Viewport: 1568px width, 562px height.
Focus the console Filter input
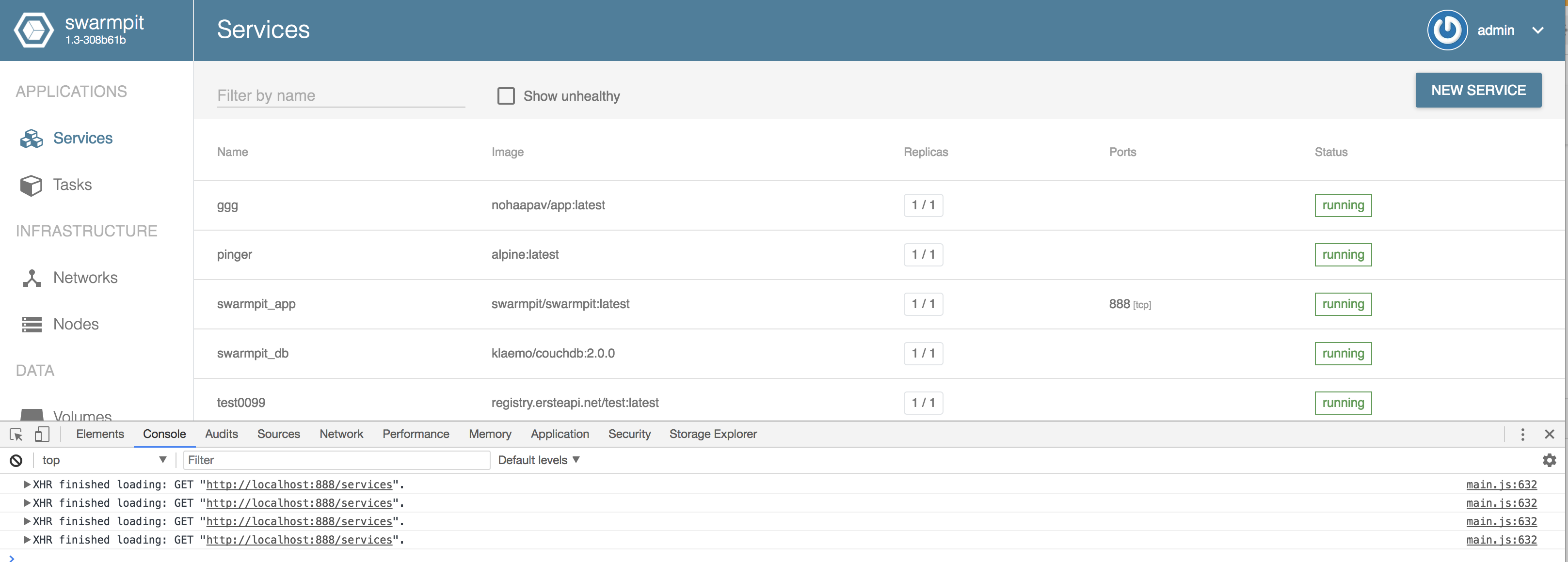pos(336,460)
